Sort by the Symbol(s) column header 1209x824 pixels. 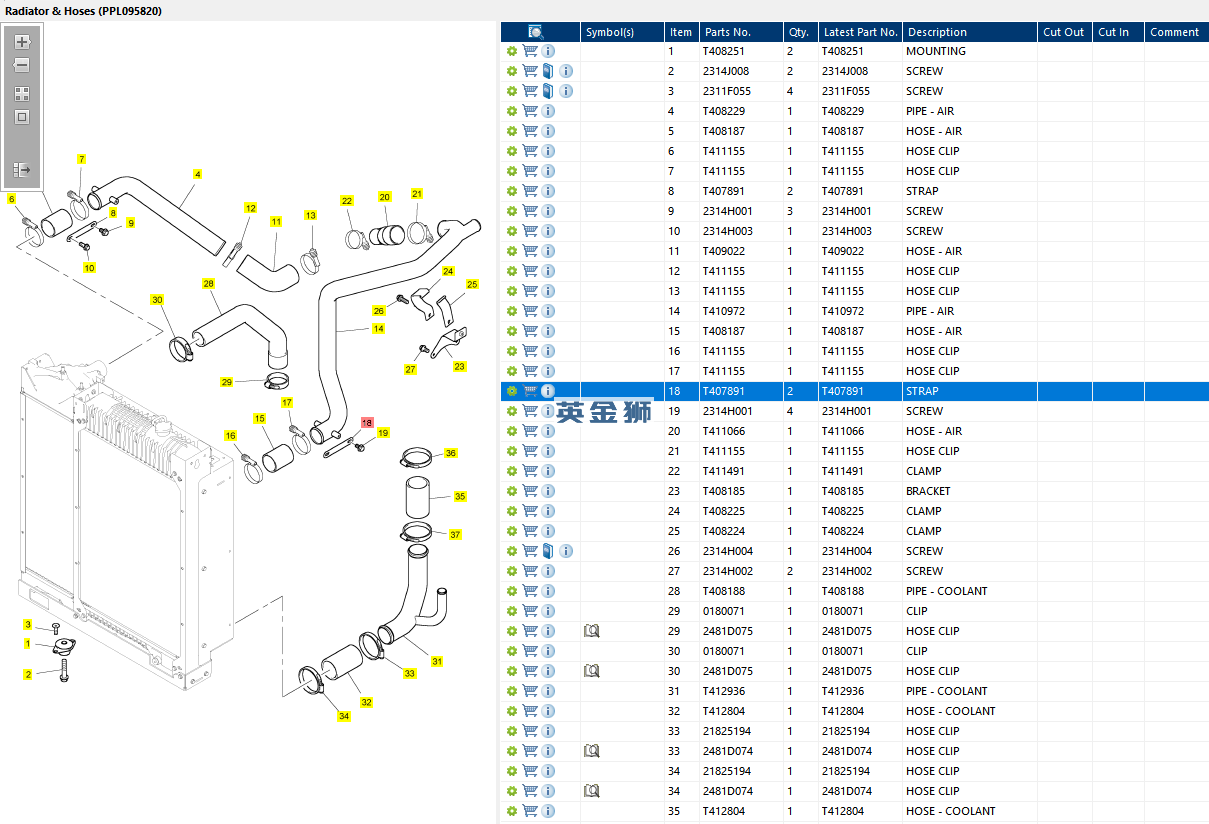pyautogui.click(x=622, y=32)
